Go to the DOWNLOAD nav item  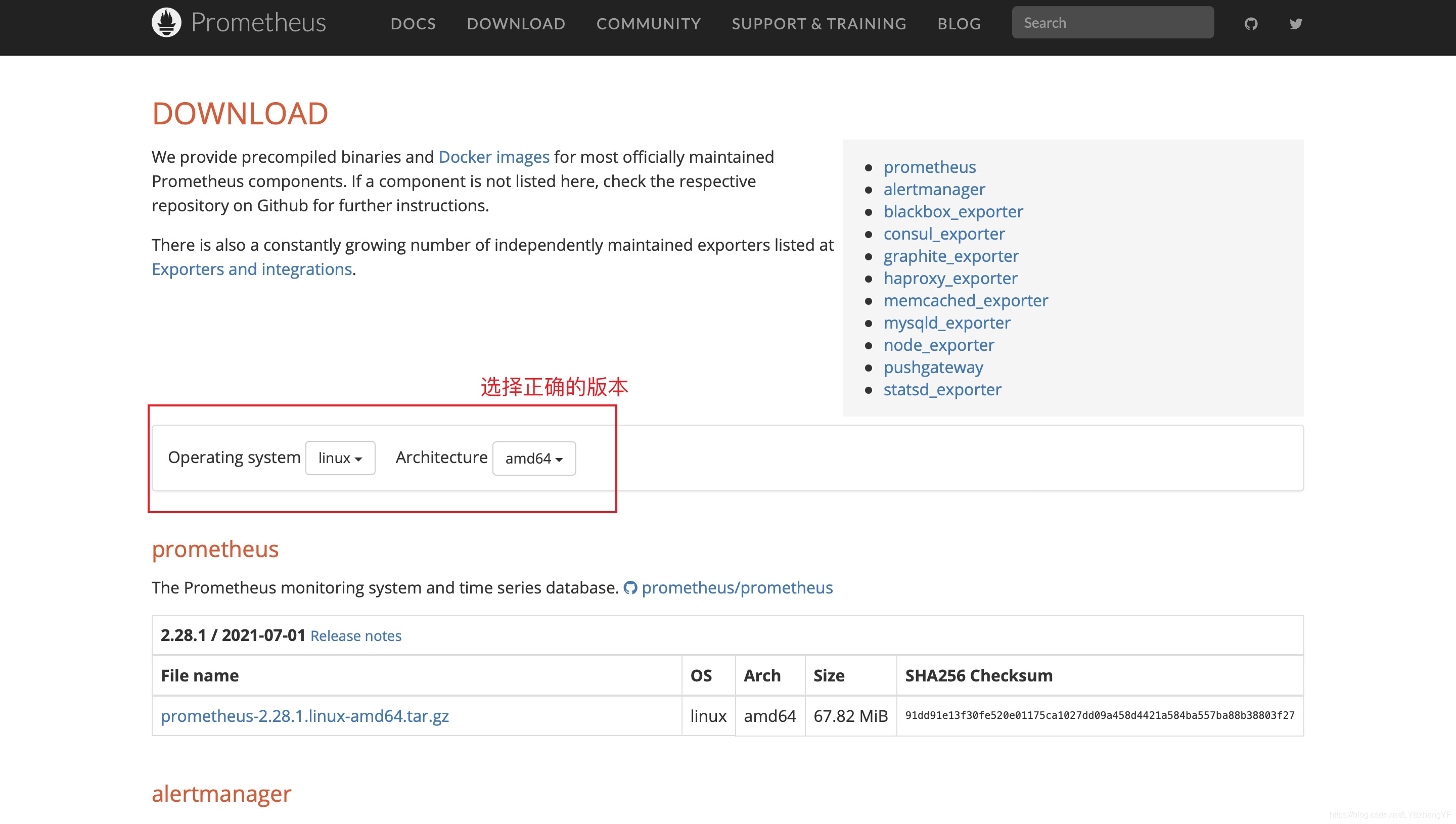pos(516,24)
